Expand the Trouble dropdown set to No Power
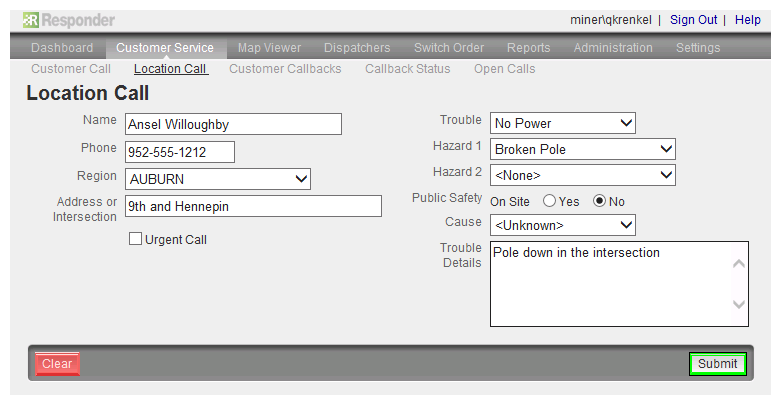 click(563, 123)
